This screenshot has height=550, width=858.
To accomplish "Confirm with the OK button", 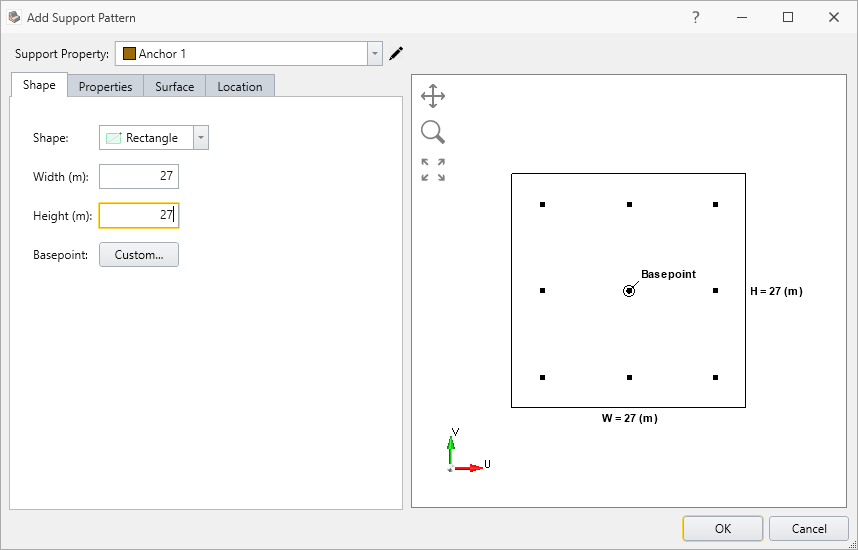I will pyautogui.click(x=723, y=529).
